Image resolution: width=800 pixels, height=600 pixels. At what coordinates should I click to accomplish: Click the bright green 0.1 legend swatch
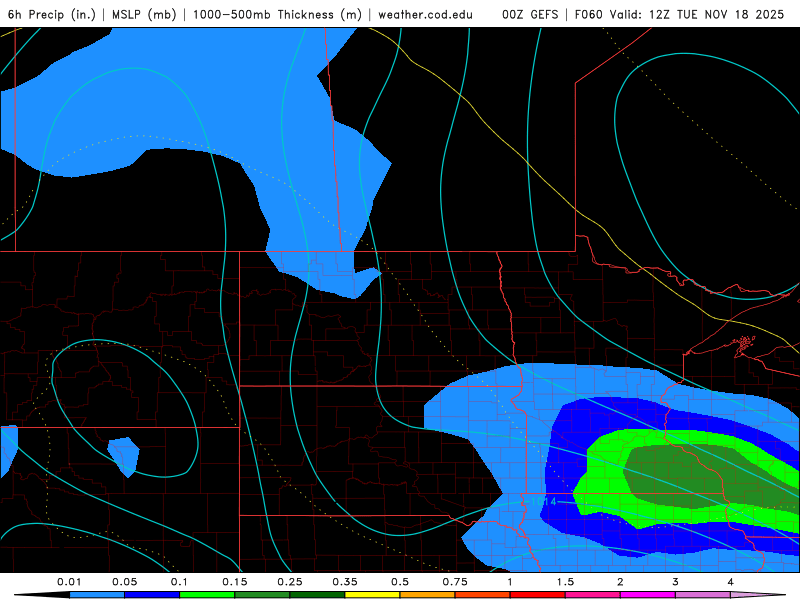click(207, 595)
